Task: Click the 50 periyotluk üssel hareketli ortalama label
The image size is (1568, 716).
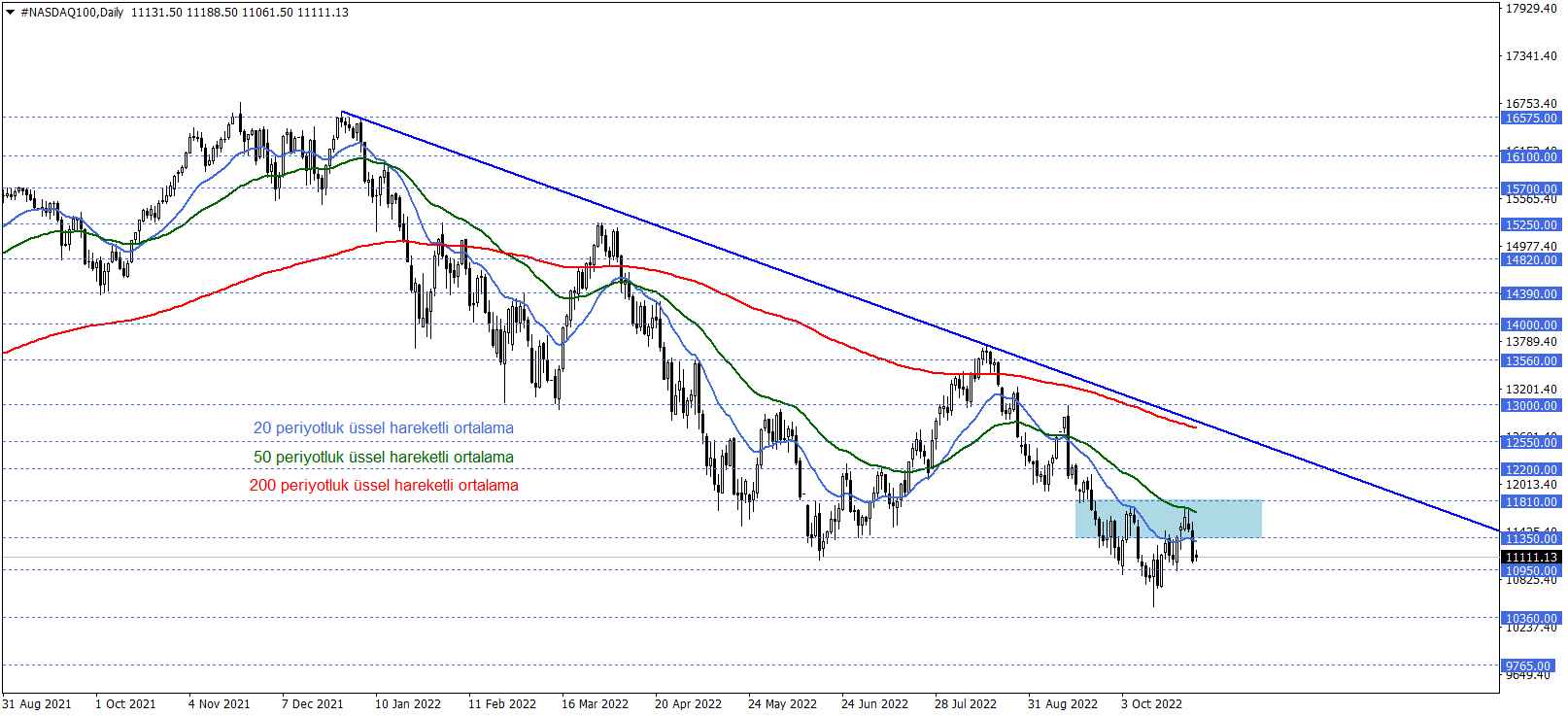Action: point(384,458)
